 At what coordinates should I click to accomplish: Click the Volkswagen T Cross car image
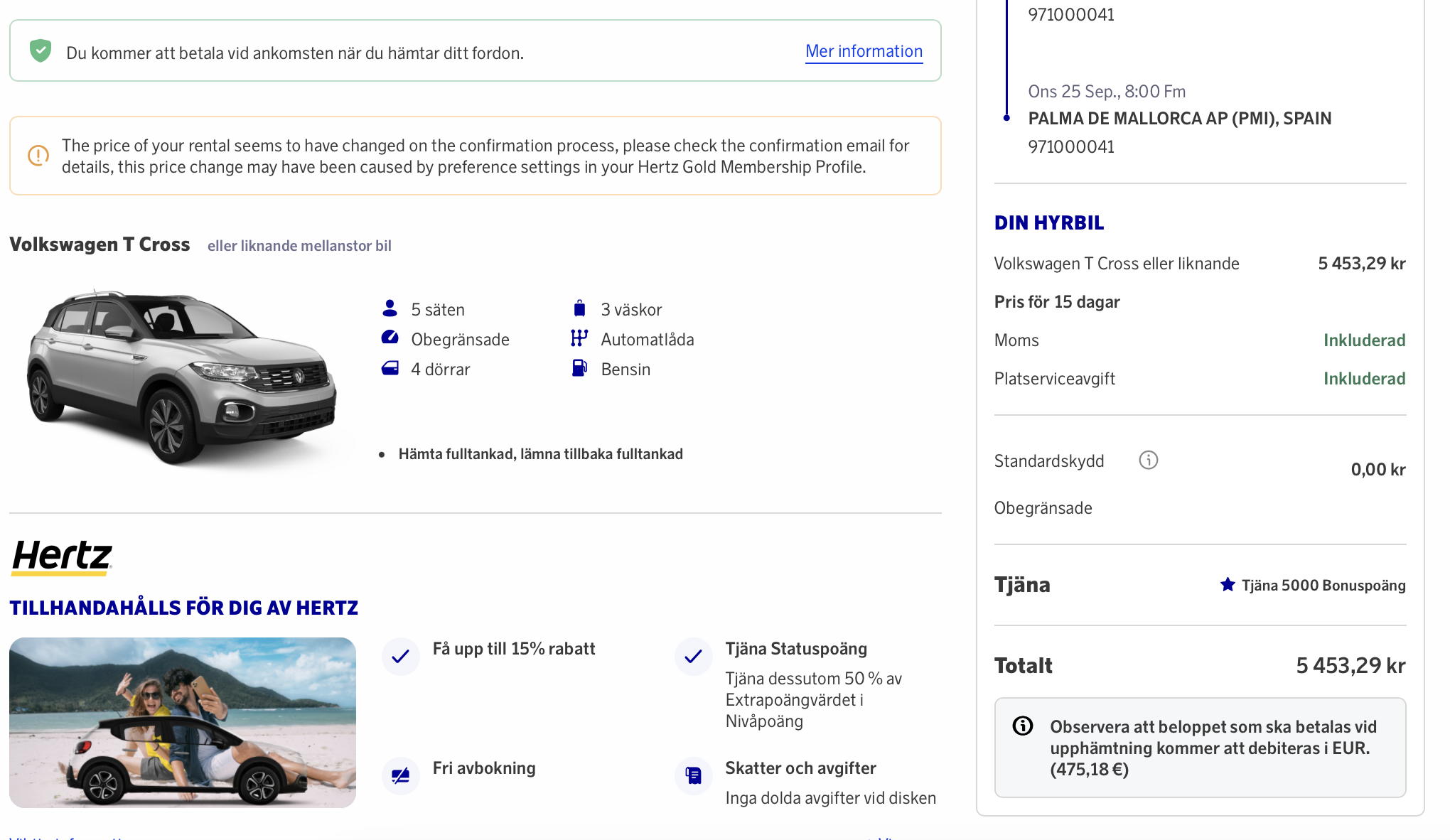181,377
